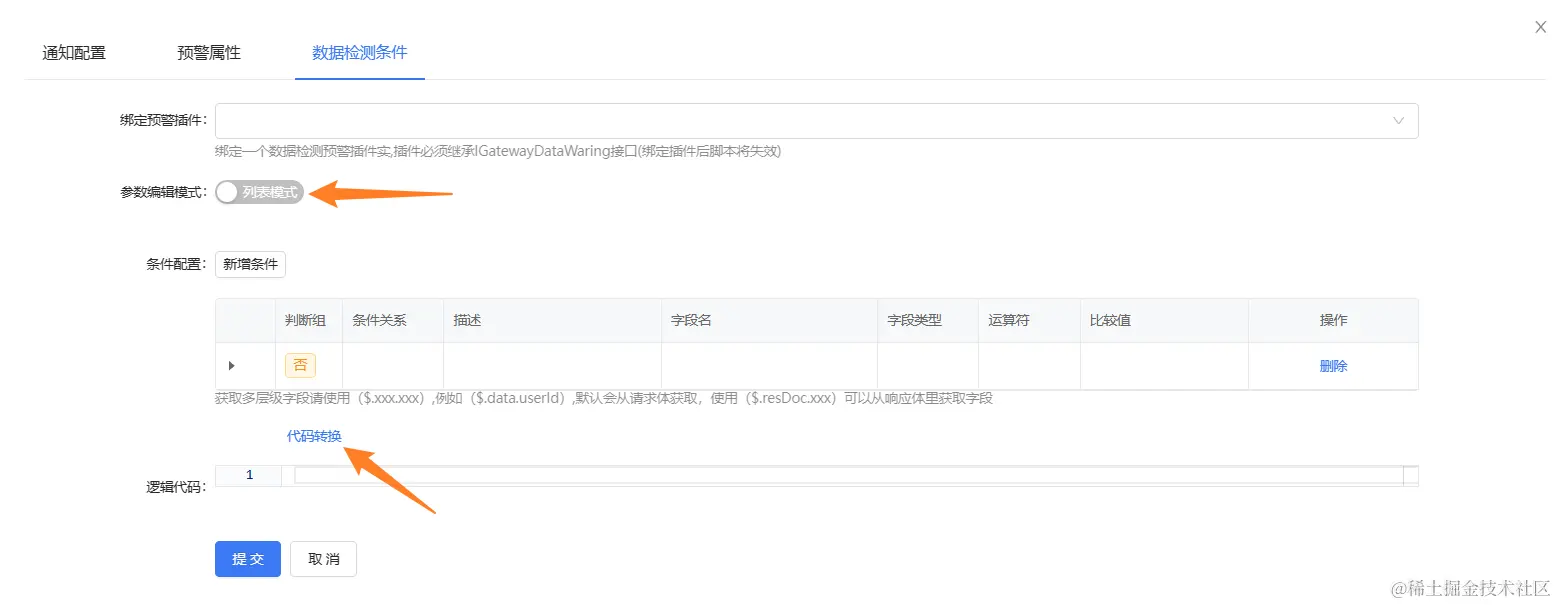Click the 逻辑代码 label
1557x605 pixels.
click(177, 487)
